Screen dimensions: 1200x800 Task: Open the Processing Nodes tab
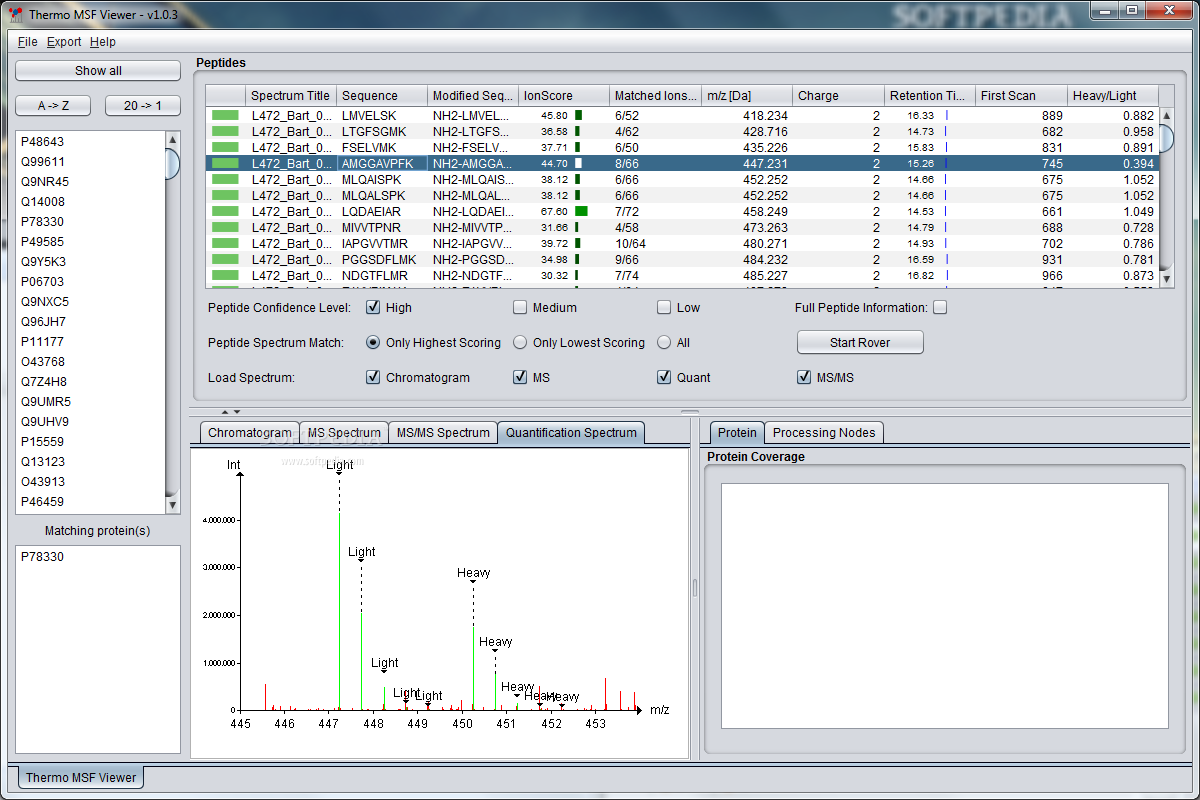[824, 433]
